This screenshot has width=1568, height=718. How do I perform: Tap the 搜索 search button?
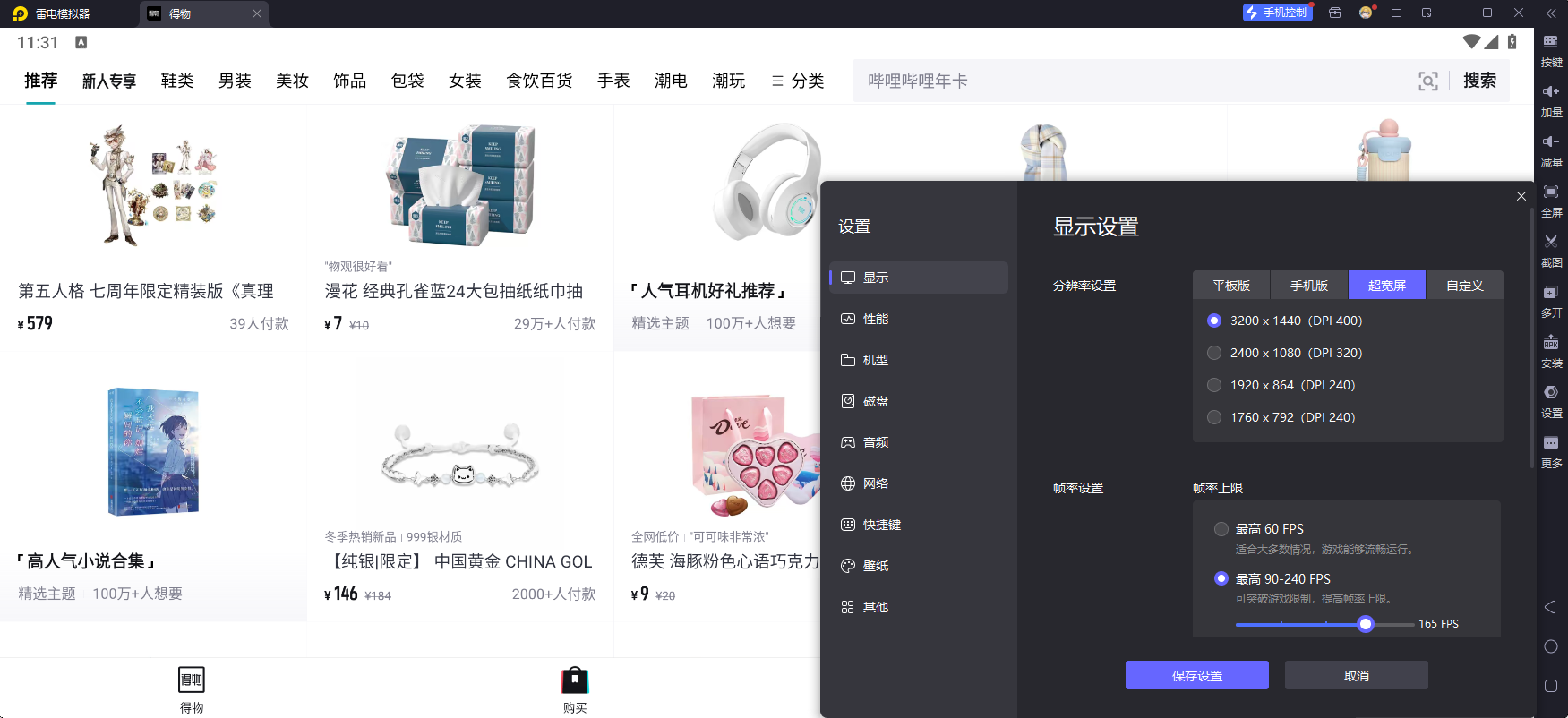1479,81
